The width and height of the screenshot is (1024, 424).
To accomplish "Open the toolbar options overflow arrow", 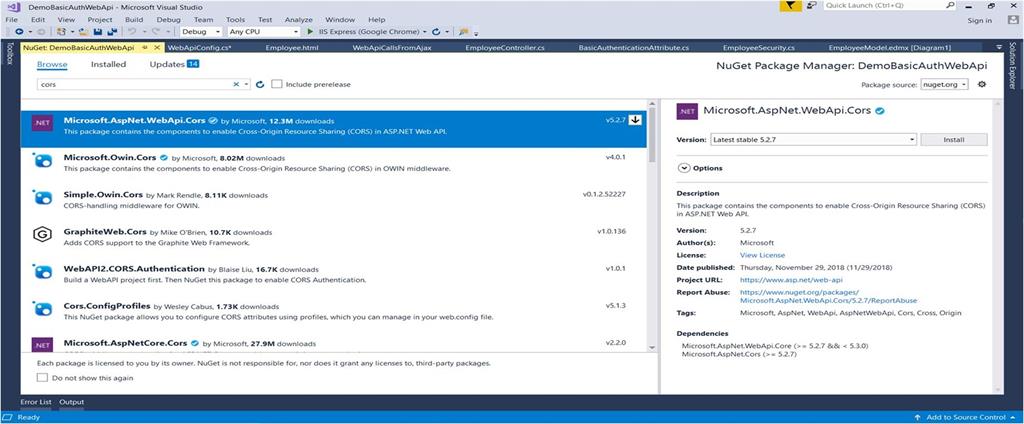I will coord(476,33).
